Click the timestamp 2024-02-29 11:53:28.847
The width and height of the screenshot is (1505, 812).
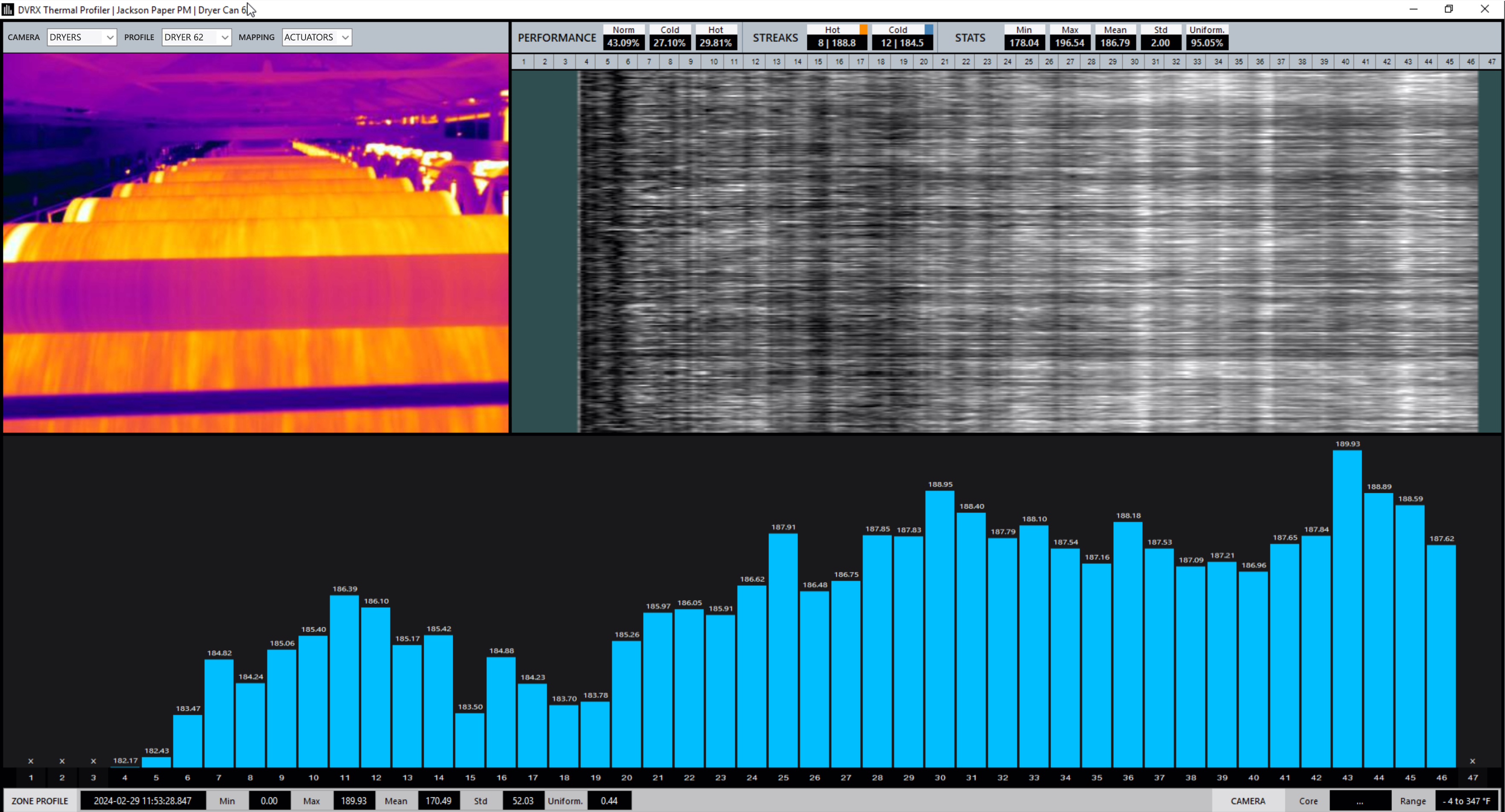tap(143, 800)
